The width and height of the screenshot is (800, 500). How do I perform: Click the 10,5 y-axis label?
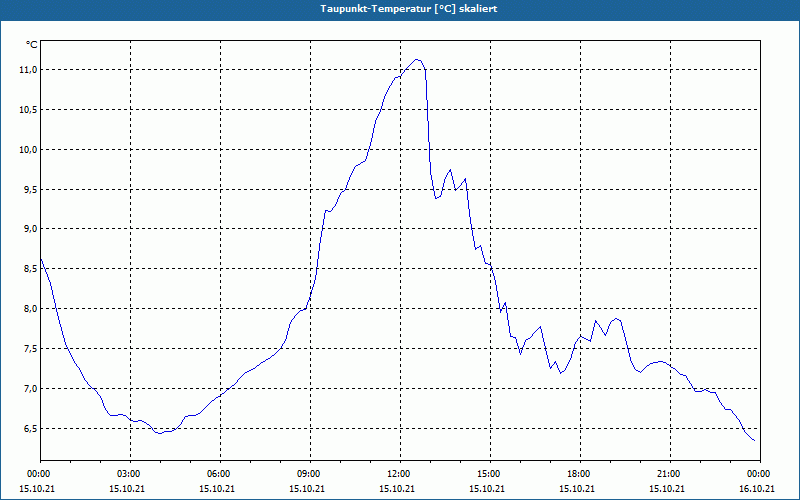pos(28,110)
